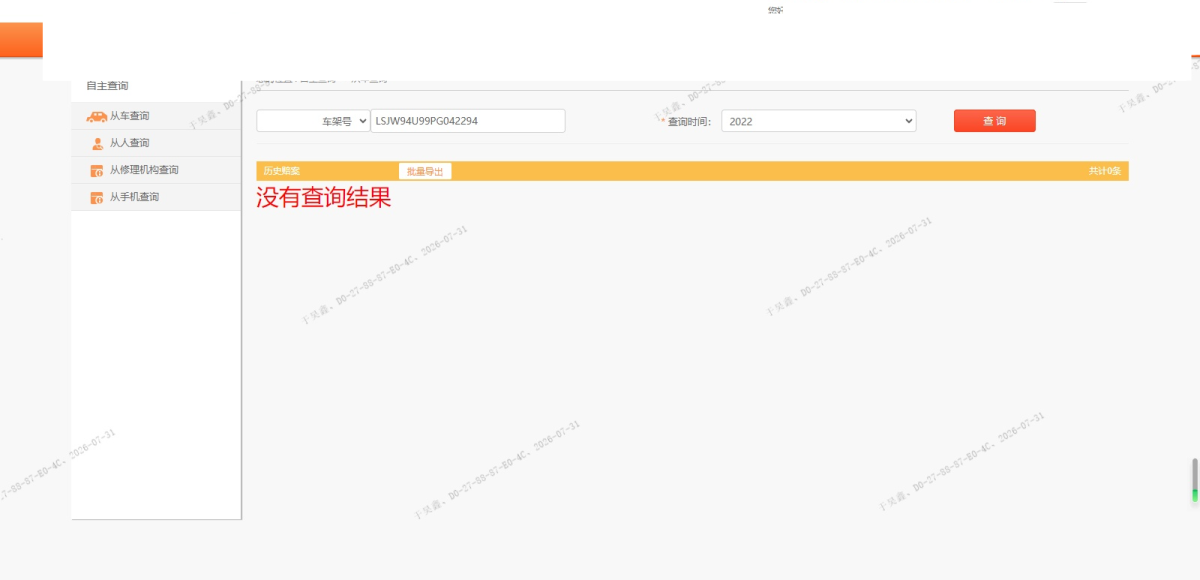Click the person icon beside 从人查询
This screenshot has height=580, width=1200.
(97, 144)
